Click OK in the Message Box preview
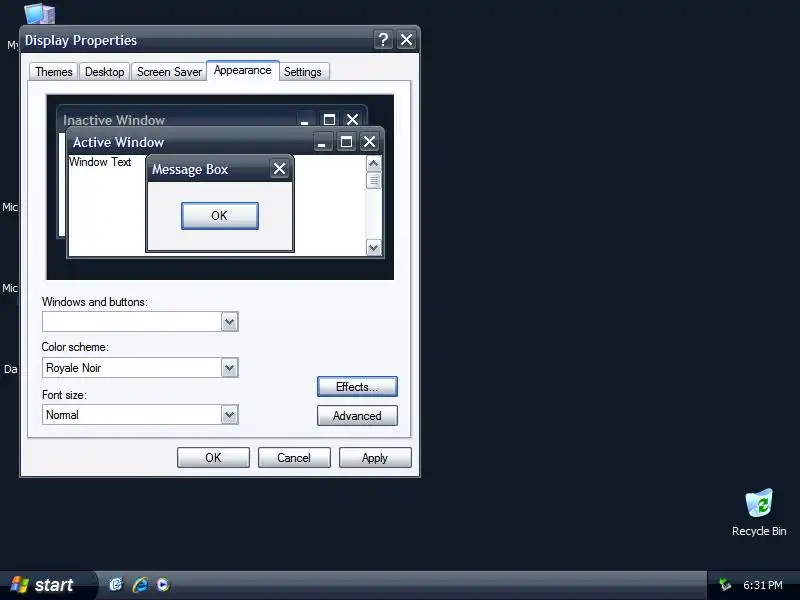 219,216
